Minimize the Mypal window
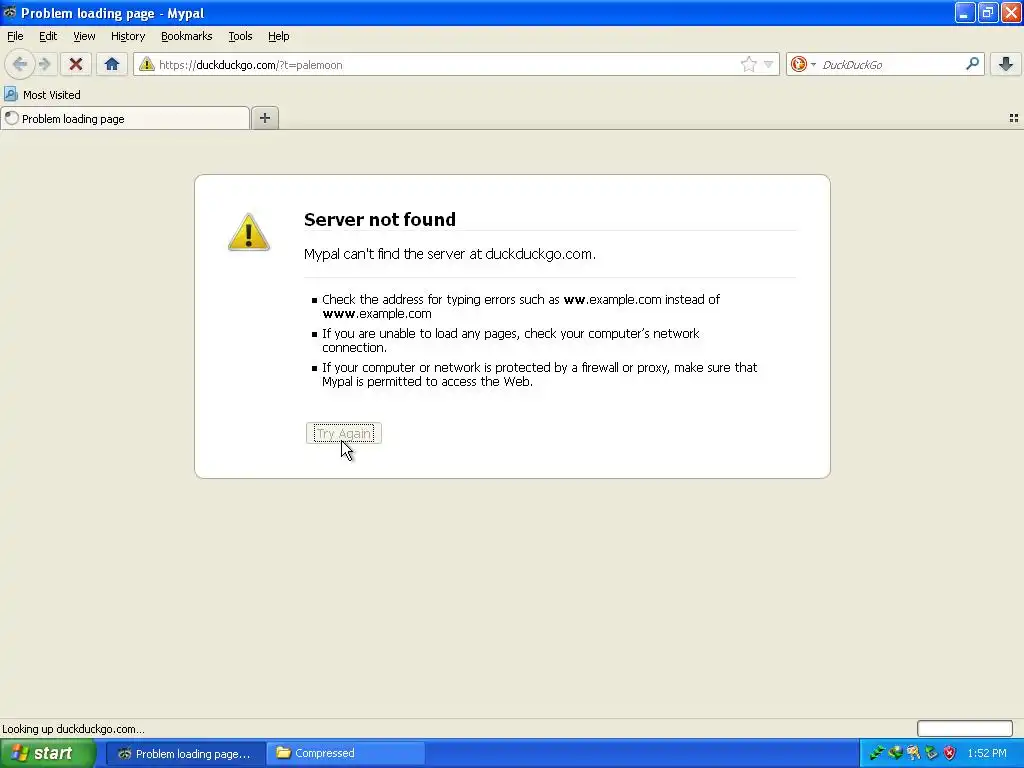This screenshot has height=768, width=1024. [965, 12]
